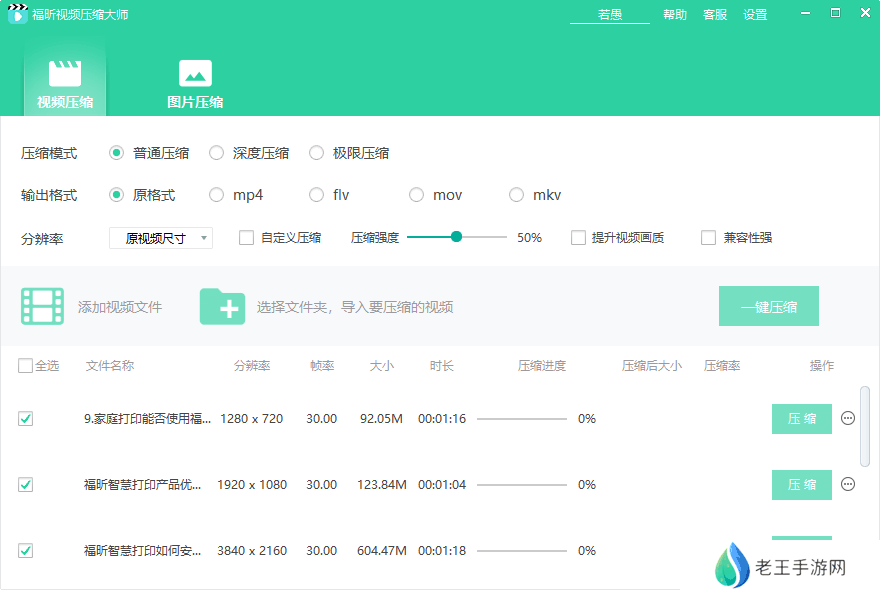Open the 原视频尺寸 resolution dropdown
This screenshot has width=880, height=590.
(x=160, y=237)
